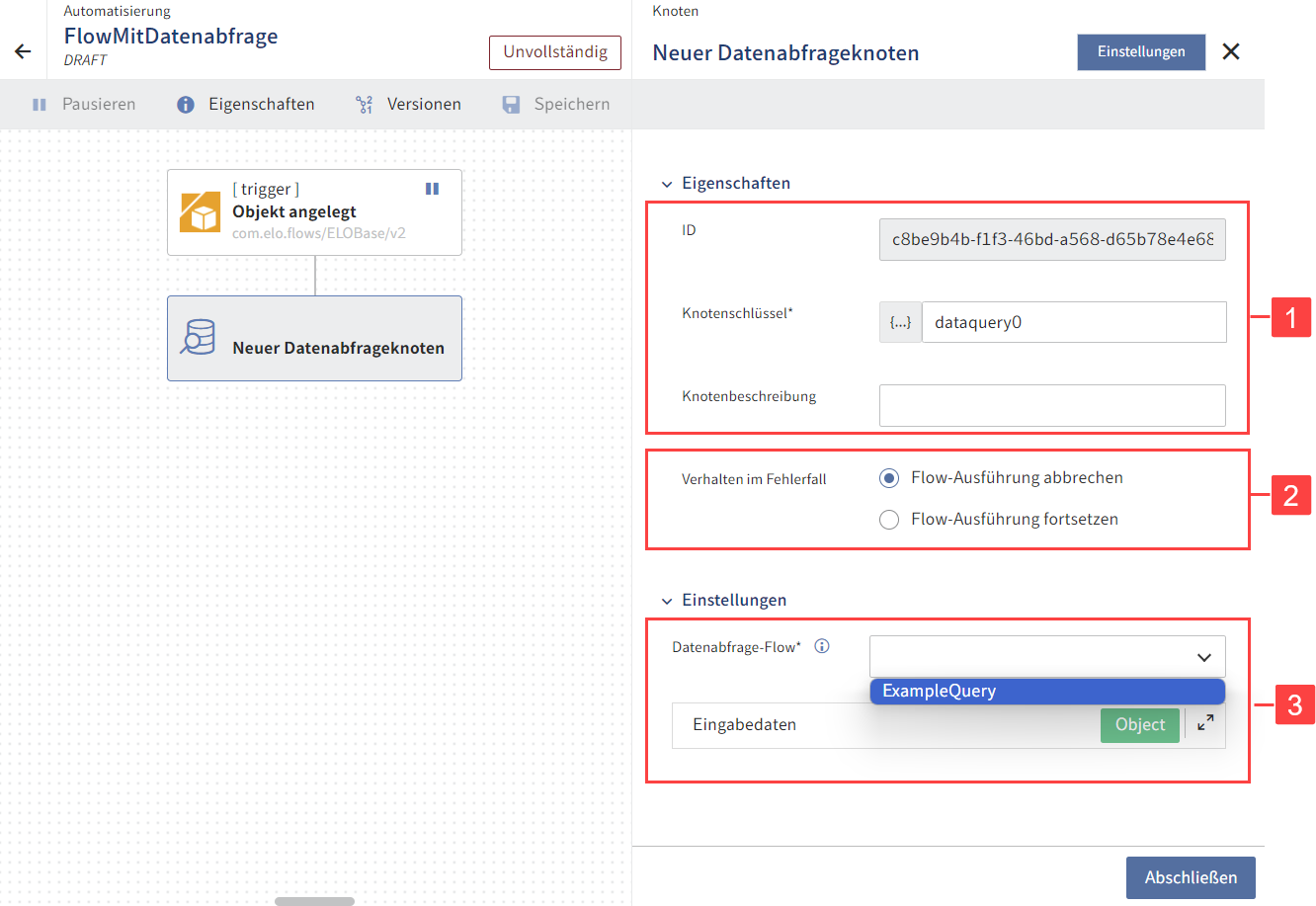Click the horizontal scrollbar under the canvas

point(314,901)
